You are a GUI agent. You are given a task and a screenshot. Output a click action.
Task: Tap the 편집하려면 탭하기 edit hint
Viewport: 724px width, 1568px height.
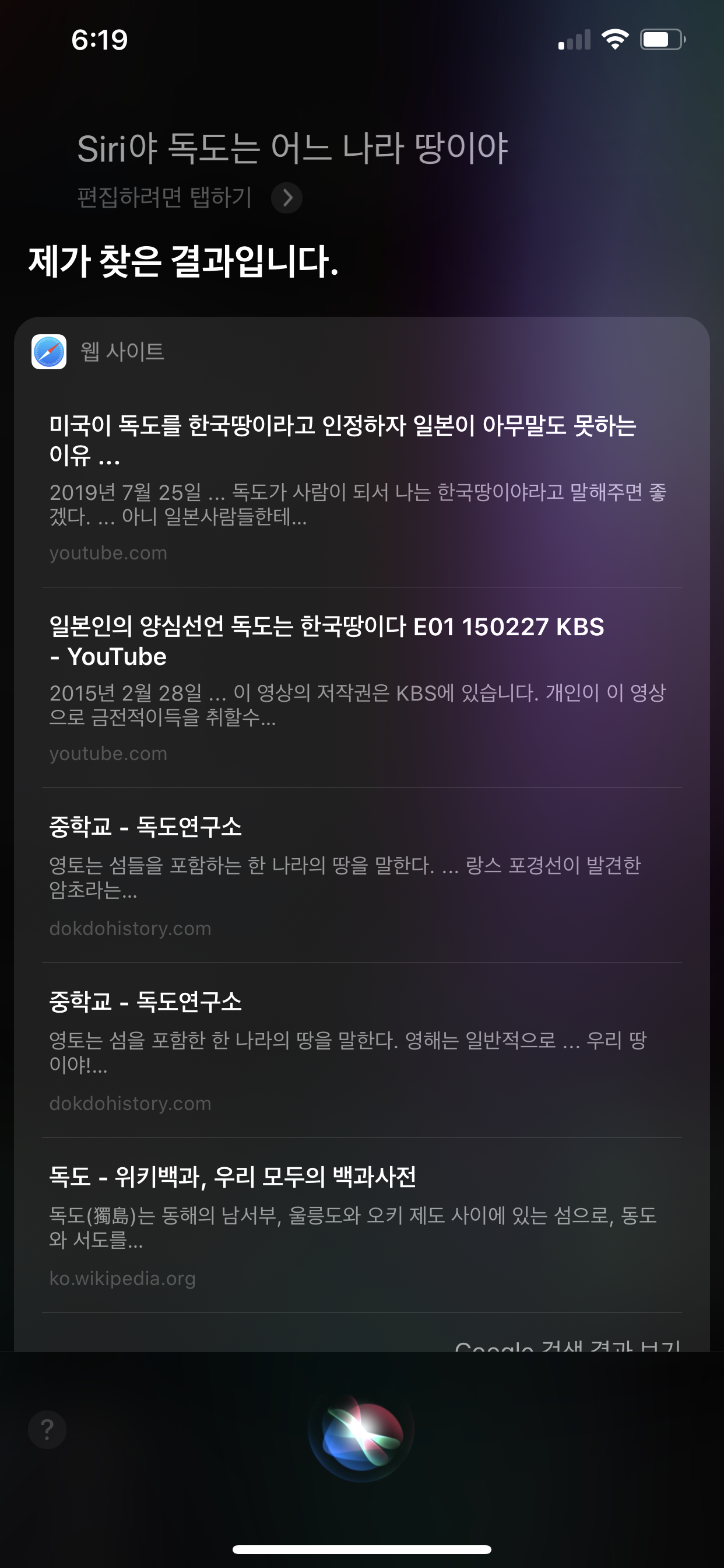(164, 197)
